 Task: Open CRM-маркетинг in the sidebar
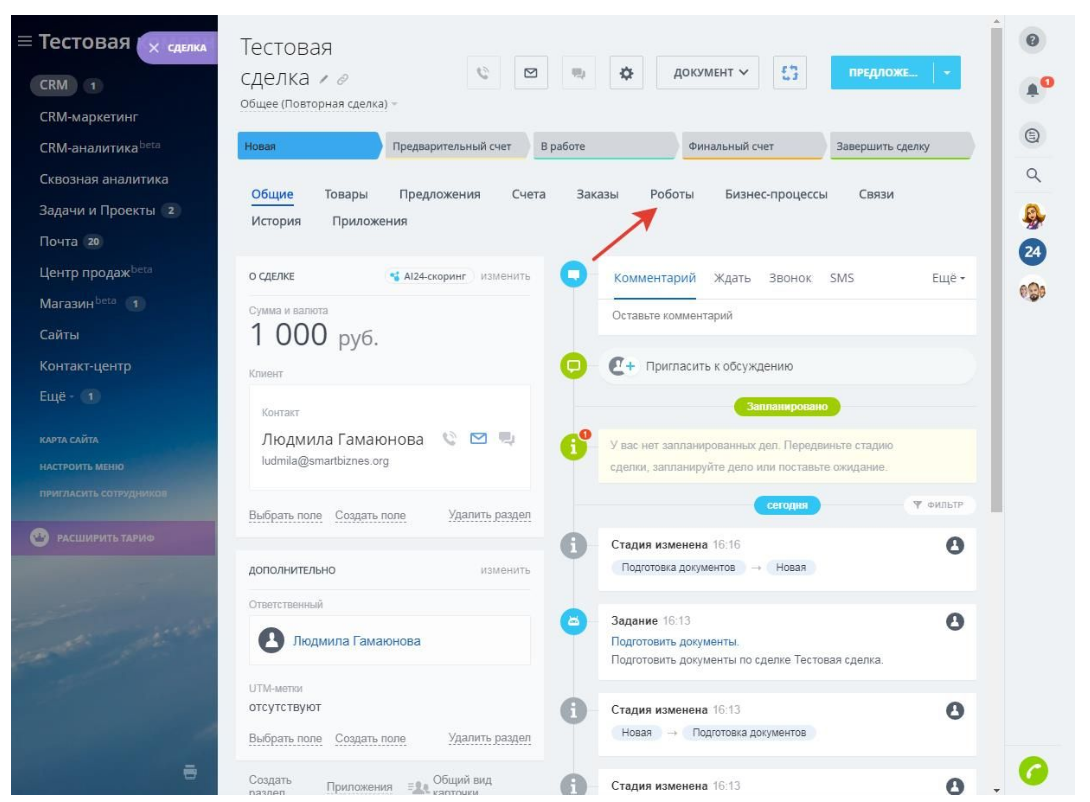[88, 117]
